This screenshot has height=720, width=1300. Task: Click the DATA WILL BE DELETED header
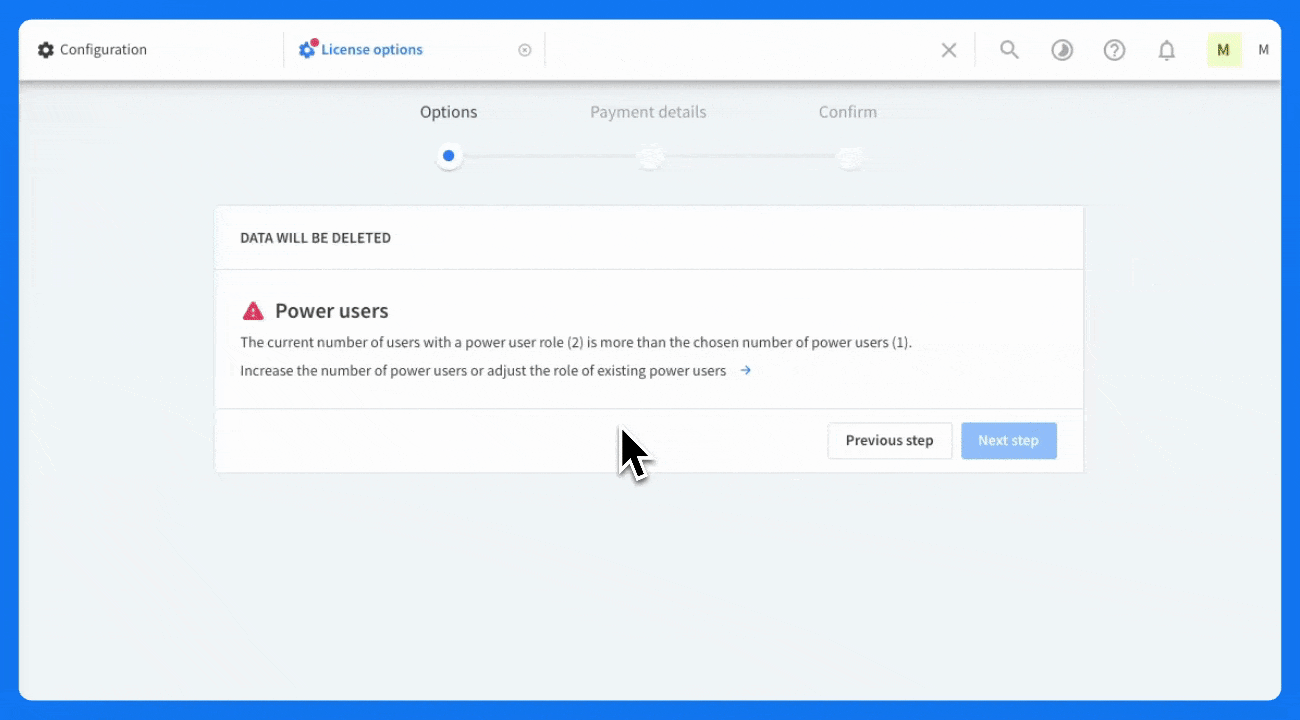tap(315, 238)
